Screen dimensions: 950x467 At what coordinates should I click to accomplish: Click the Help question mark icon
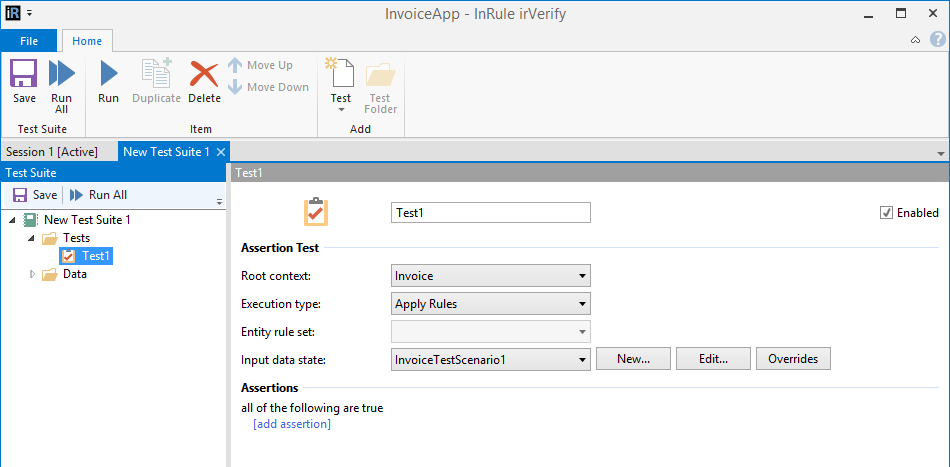(x=937, y=40)
